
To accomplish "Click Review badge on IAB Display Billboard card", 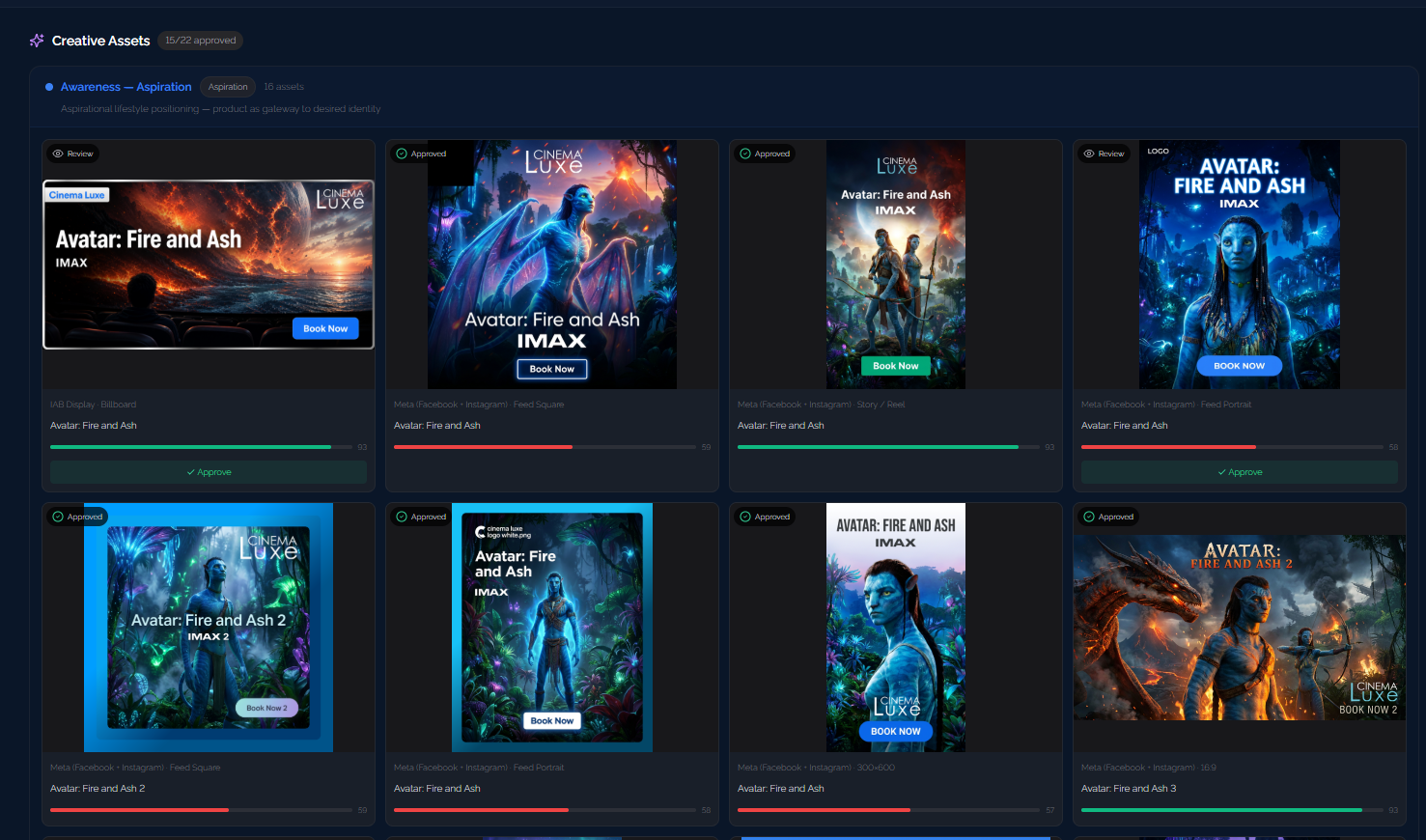I will (72, 154).
